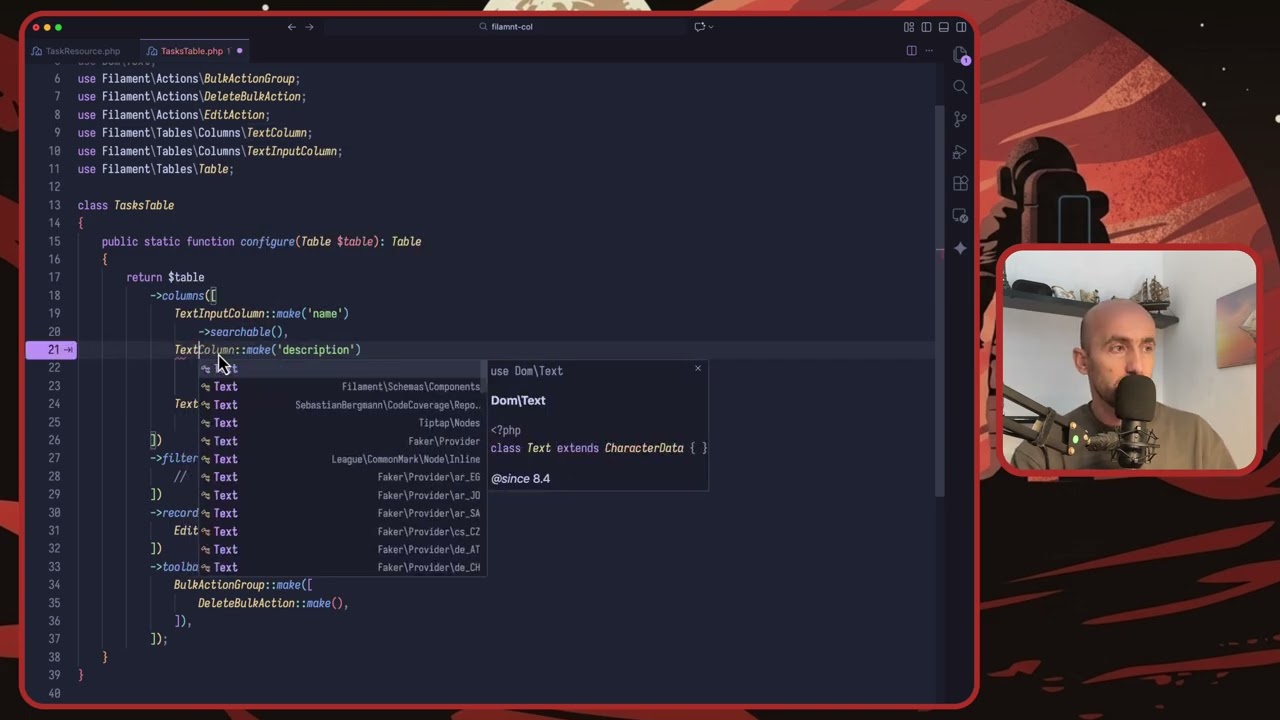Open the Source Control view
This screenshot has width=1280, height=720.
click(960, 119)
